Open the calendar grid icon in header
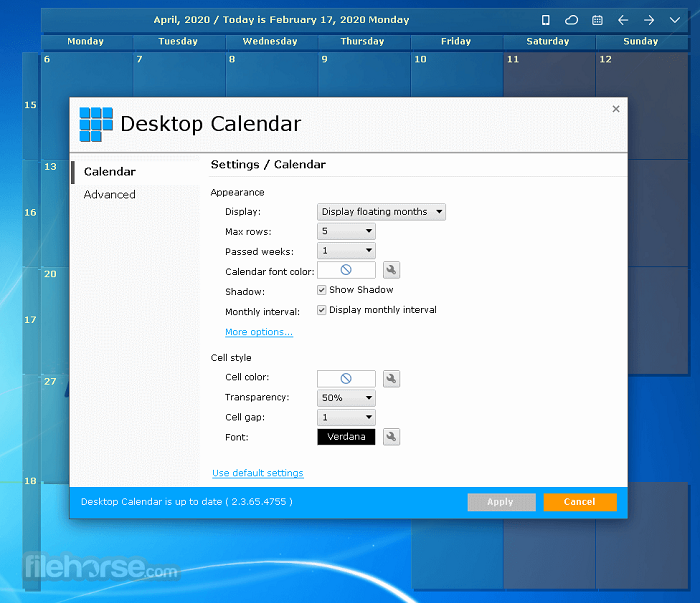The image size is (700, 603). pyautogui.click(x=597, y=20)
